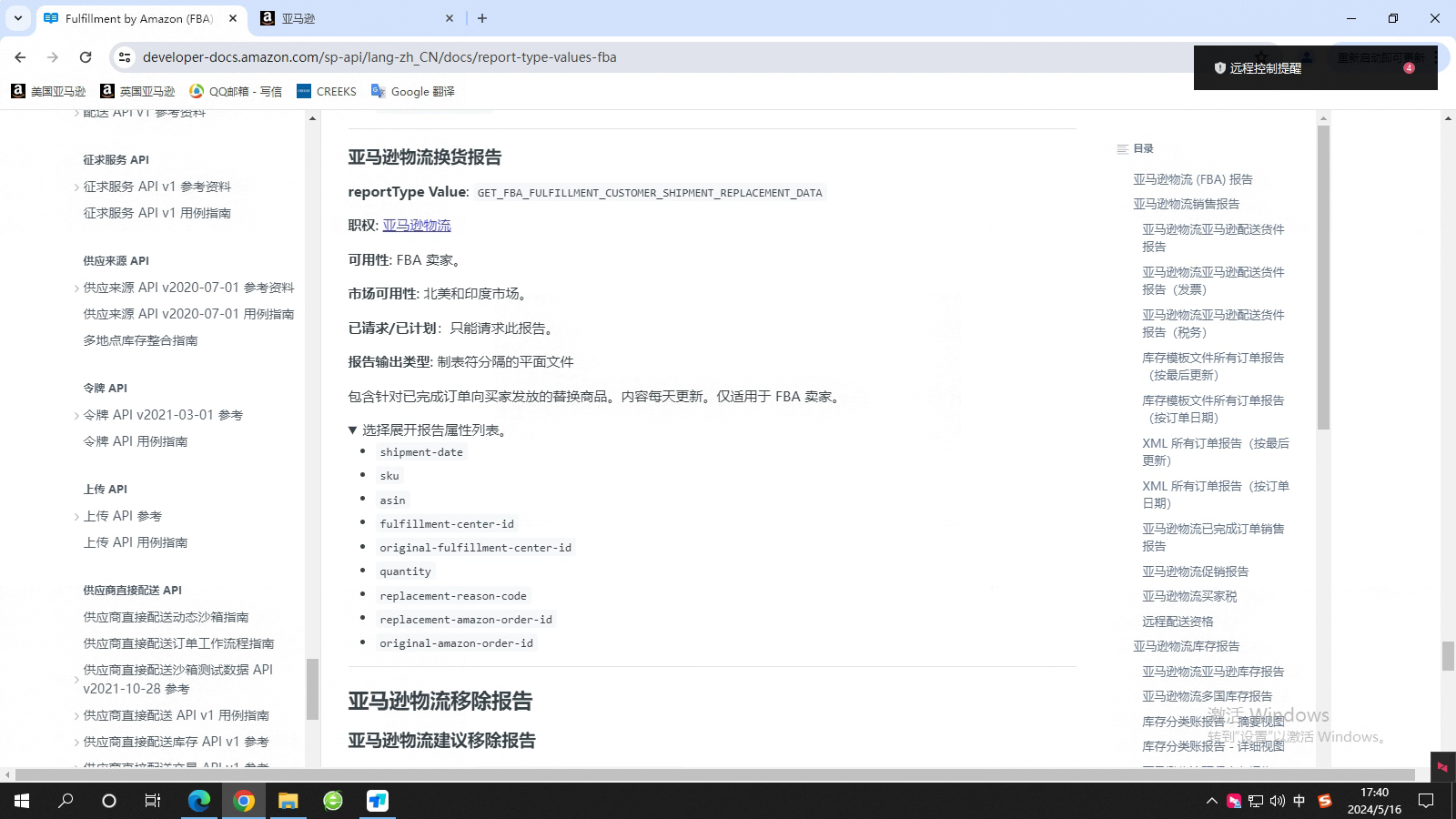Jump to 亚马逊物流销售报告 in contents
Viewport: 1456px width, 819px height.
[x=1186, y=204]
